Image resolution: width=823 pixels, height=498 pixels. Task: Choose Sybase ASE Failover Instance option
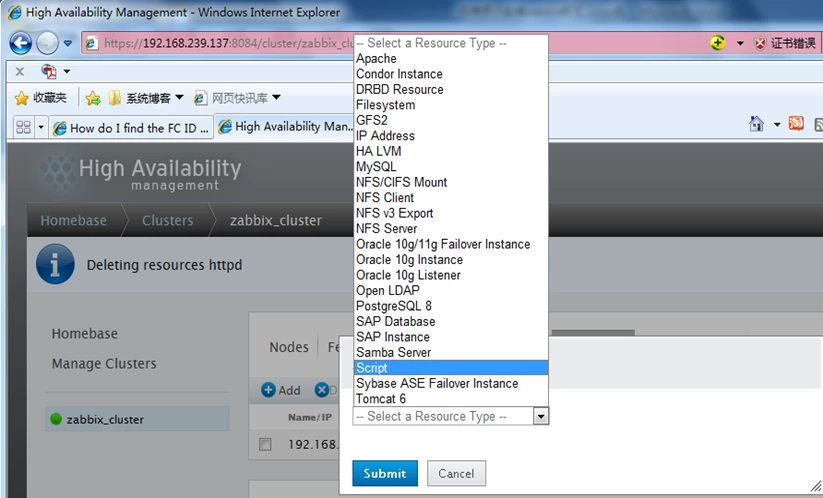click(x=451, y=384)
